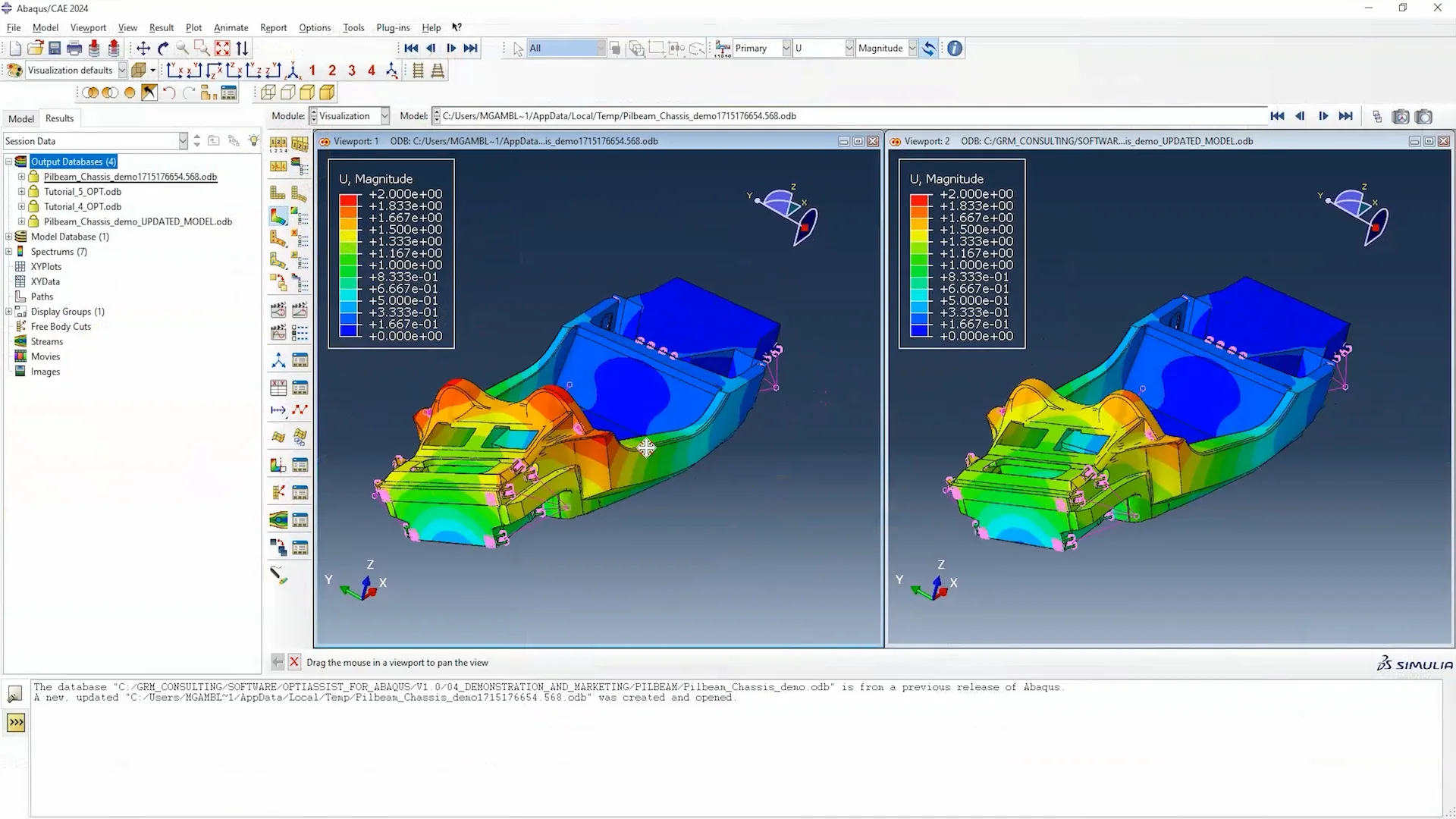Expand the Spectrums (7) tree node
Viewport: 1456px width, 819px height.
pyautogui.click(x=9, y=252)
